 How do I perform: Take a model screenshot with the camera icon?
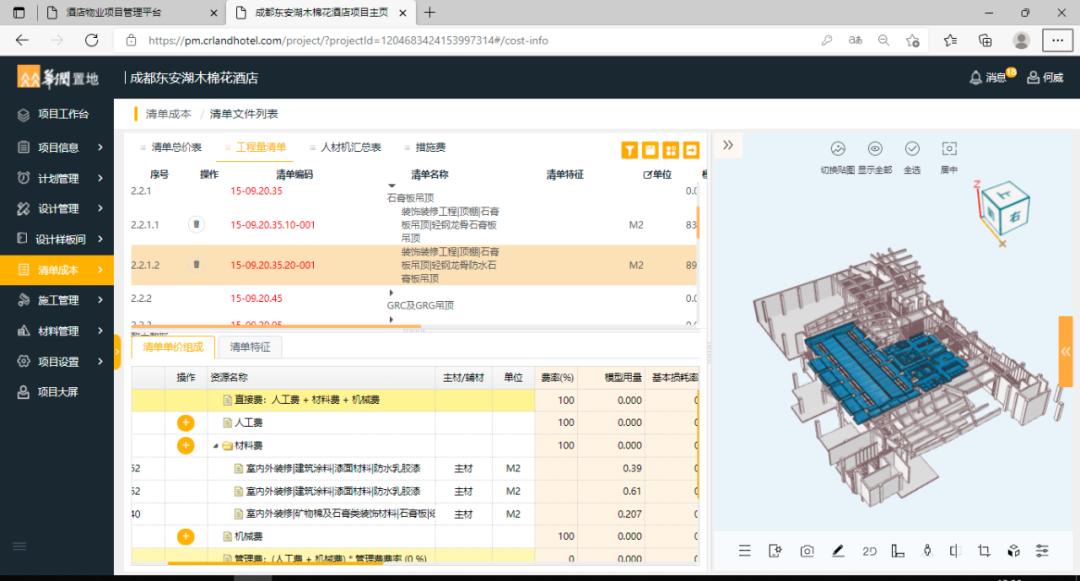[x=807, y=551]
